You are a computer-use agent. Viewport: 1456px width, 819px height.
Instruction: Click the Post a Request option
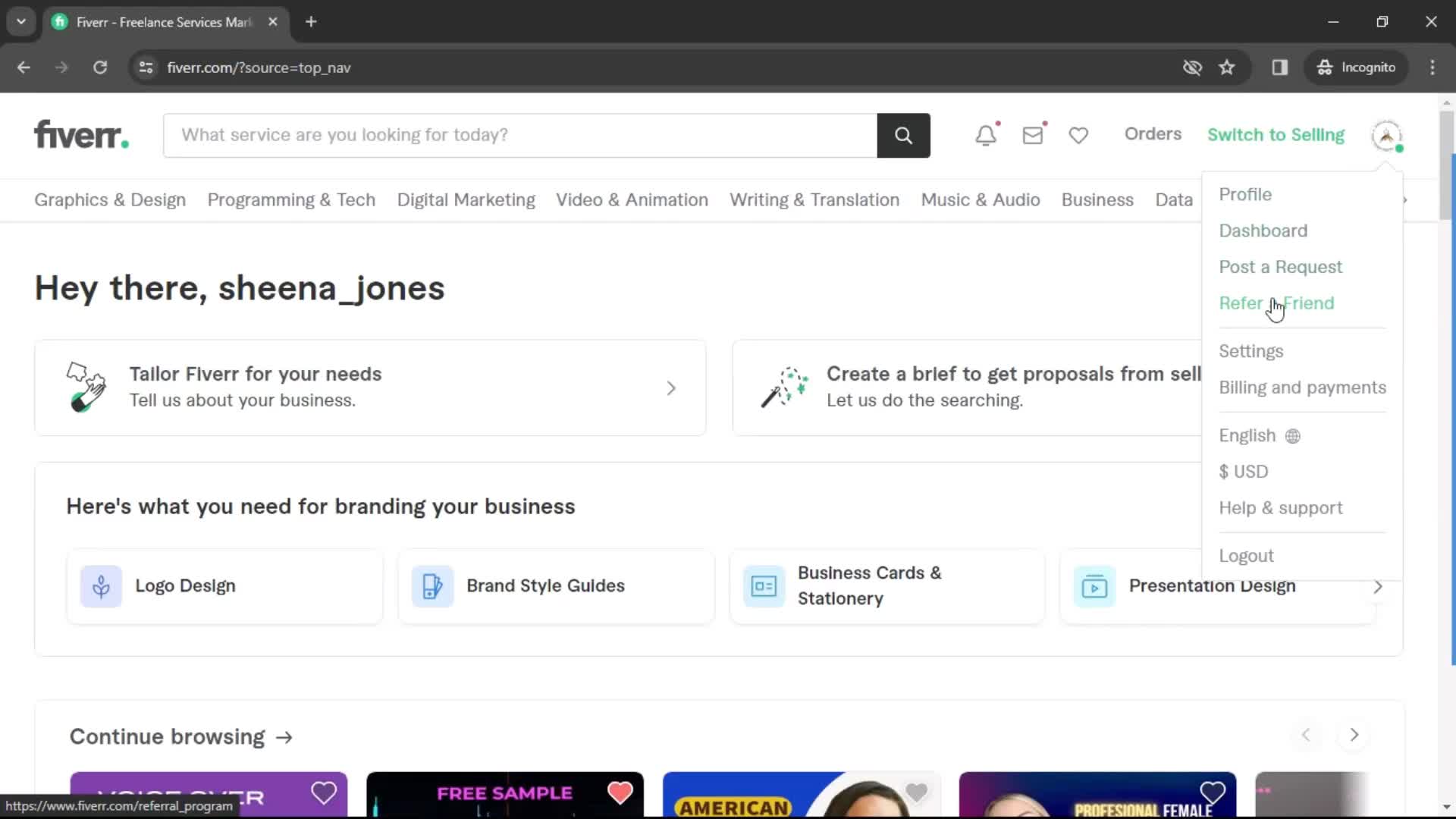1281,267
